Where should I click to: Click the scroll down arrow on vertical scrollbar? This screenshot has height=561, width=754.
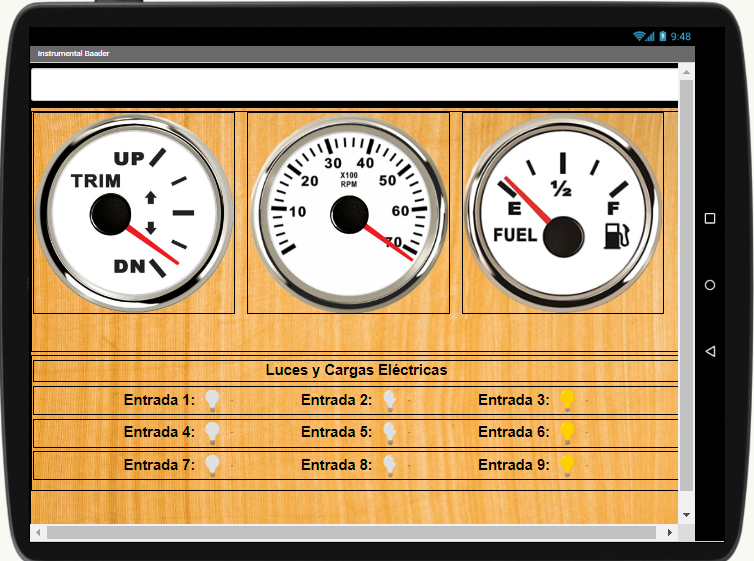click(686, 515)
